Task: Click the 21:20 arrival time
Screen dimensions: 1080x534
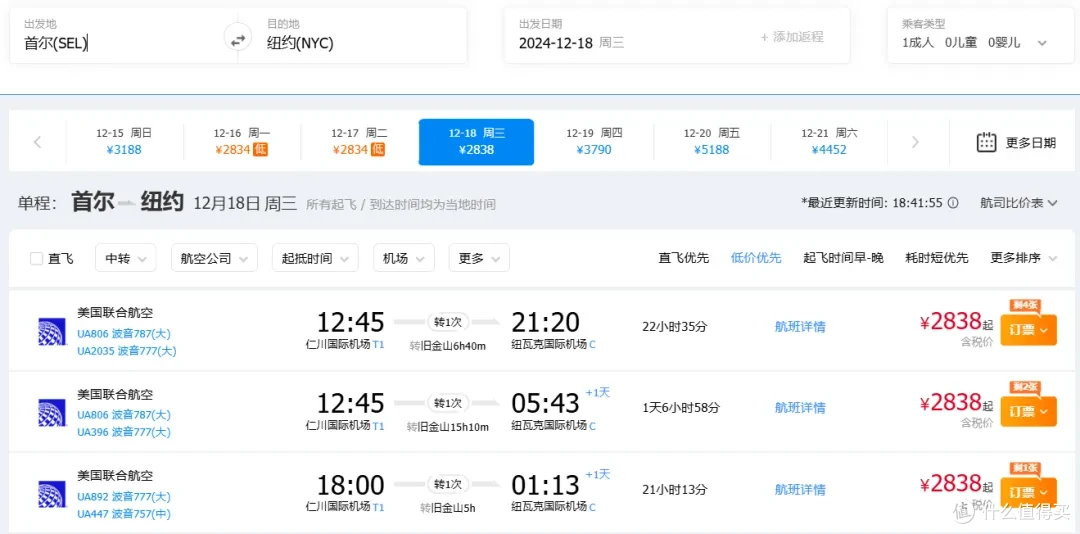Action: tap(546, 322)
